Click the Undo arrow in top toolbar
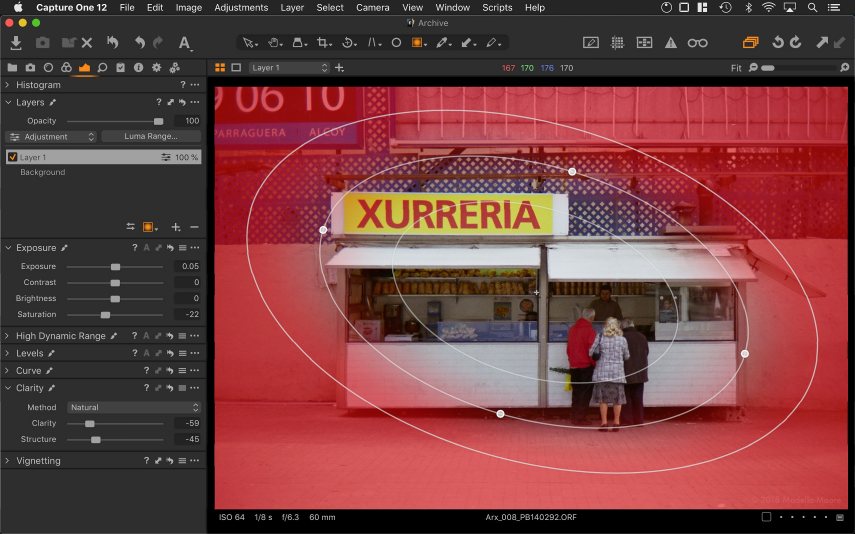This screenshot has height=534, width=855. 140,43
